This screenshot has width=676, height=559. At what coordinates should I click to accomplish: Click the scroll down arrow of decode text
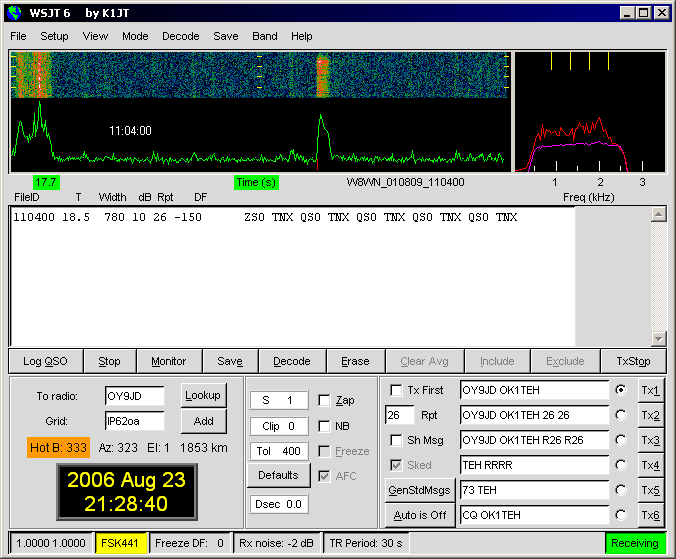point(658,339)
